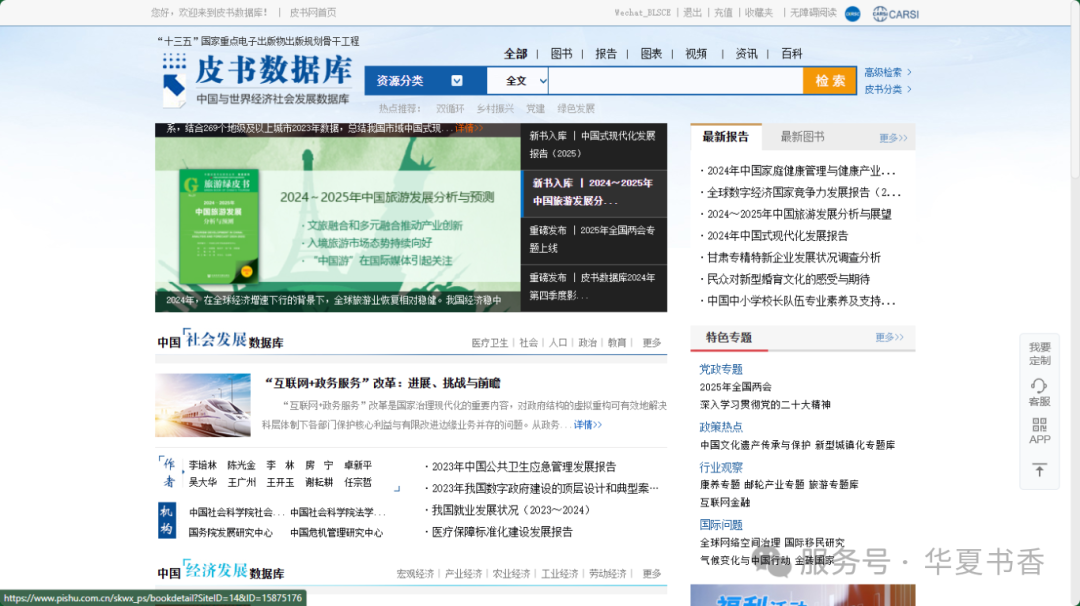This screenshot has width=1080, height=606.
Task: Open report 民众对新型婚育文化的感受与期待
Action: tap(787, 279)
